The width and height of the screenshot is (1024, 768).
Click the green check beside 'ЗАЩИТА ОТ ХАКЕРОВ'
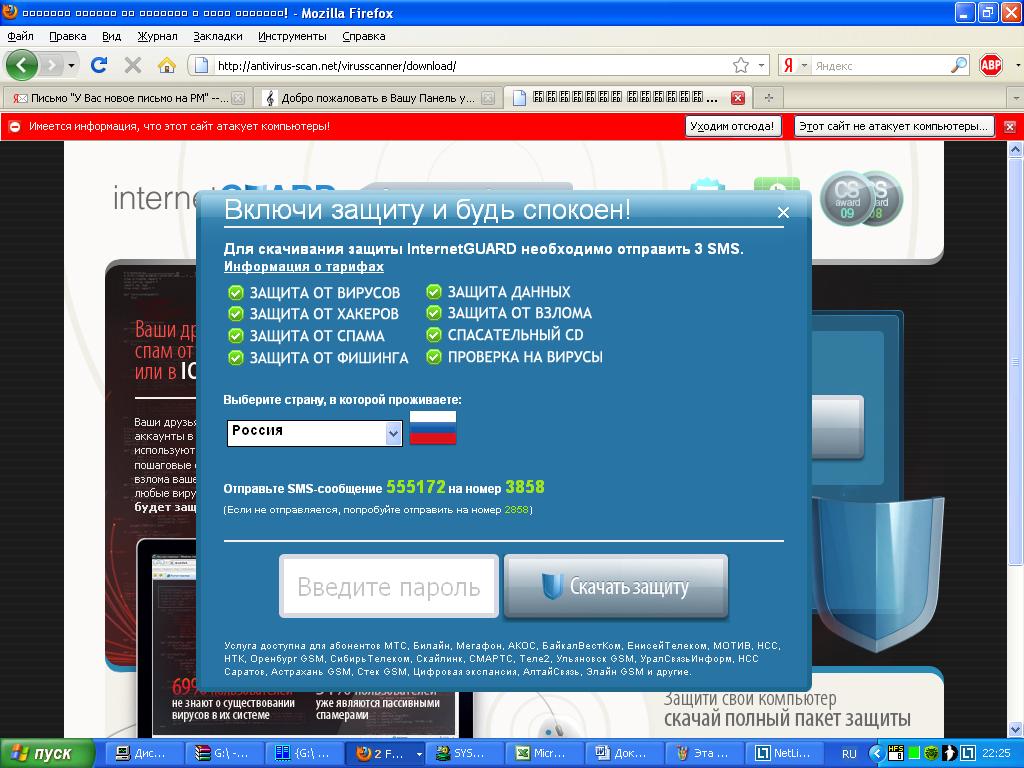[236, 314]
